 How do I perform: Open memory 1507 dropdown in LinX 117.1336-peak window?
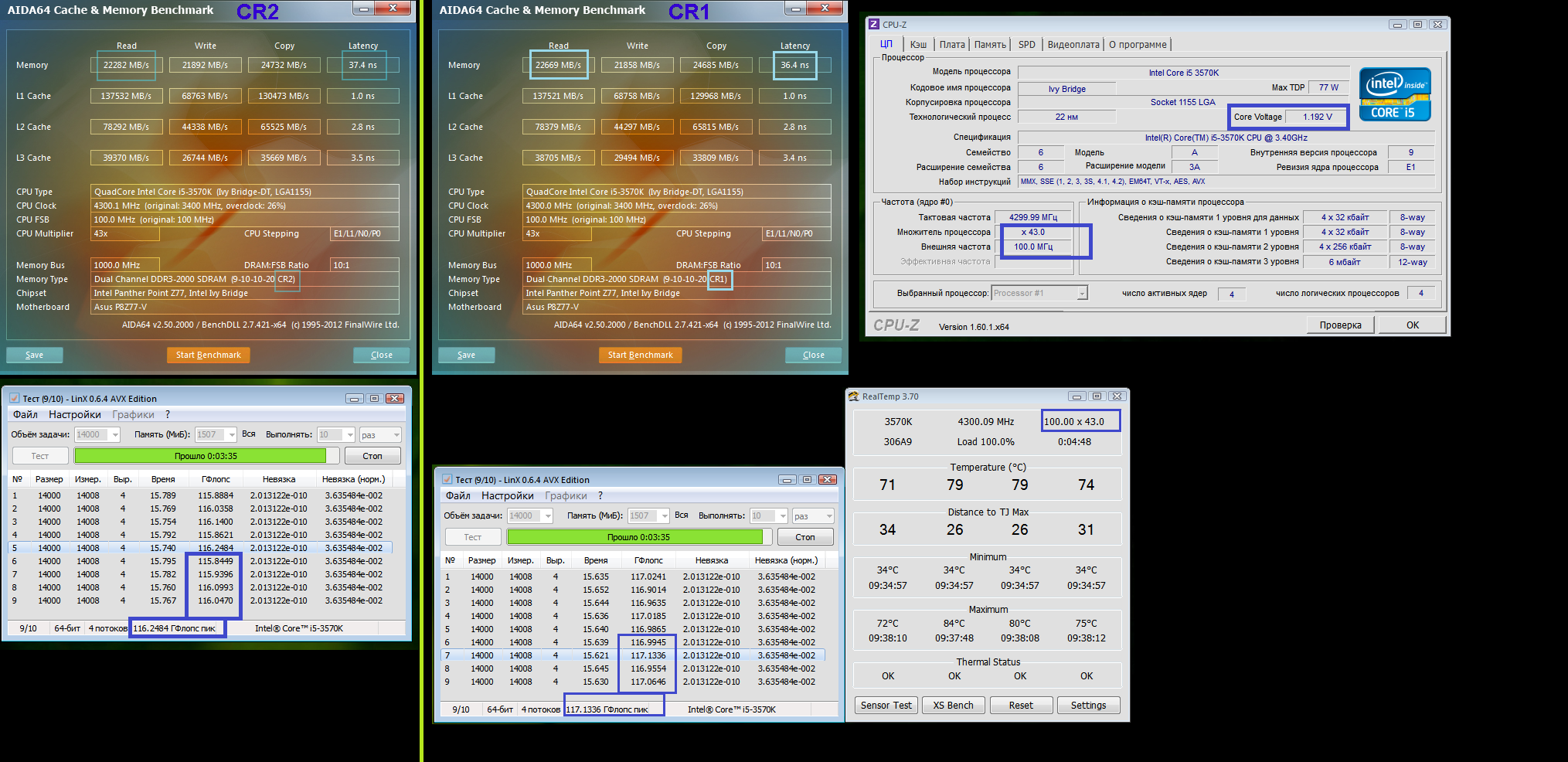coord(664,515)
